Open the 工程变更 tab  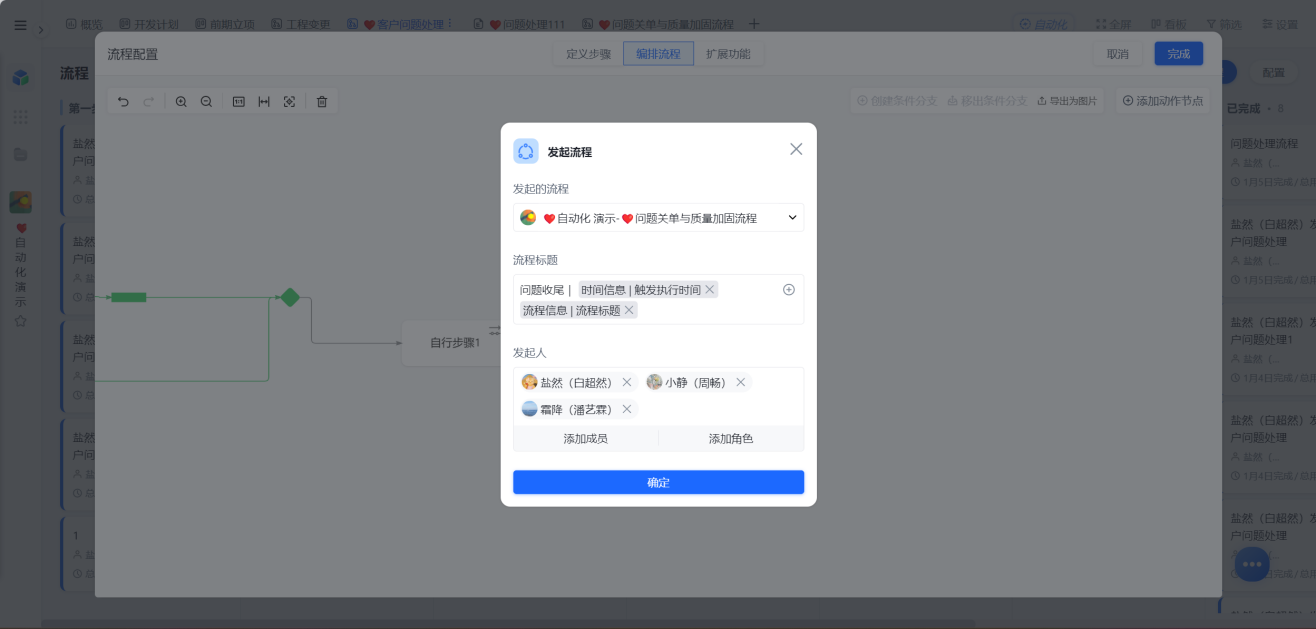click(x=298, y=24)
